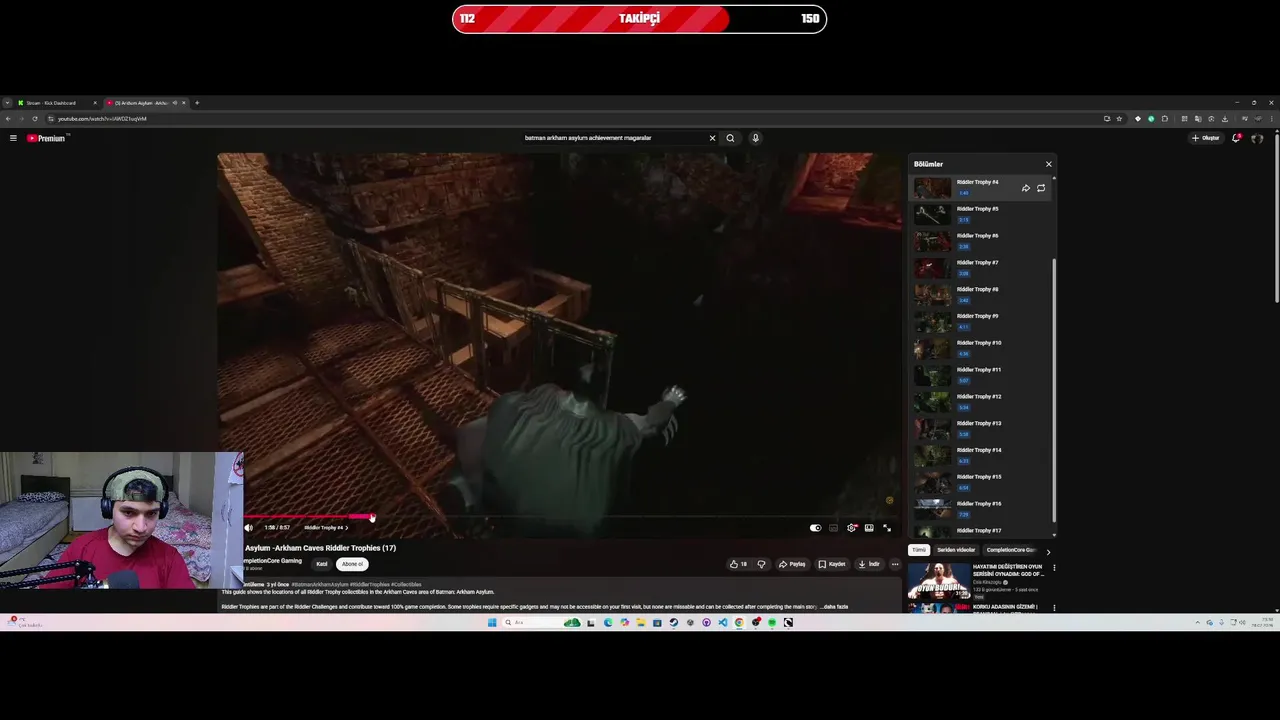
Task: Like the video with thumbs up
Action: [739, 564]
